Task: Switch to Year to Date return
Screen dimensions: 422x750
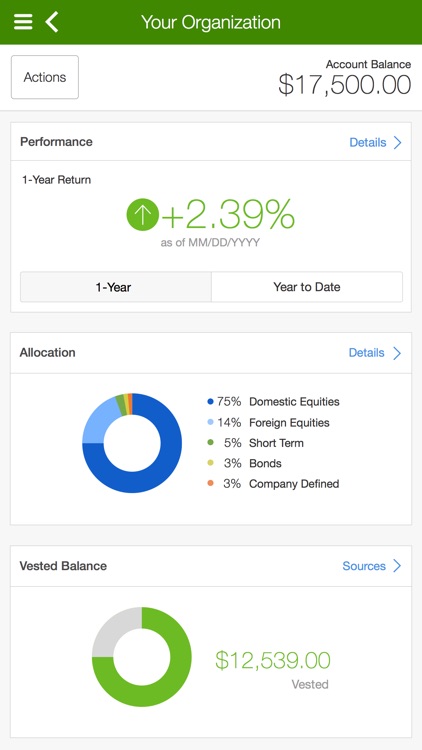Action: (307, 287)
